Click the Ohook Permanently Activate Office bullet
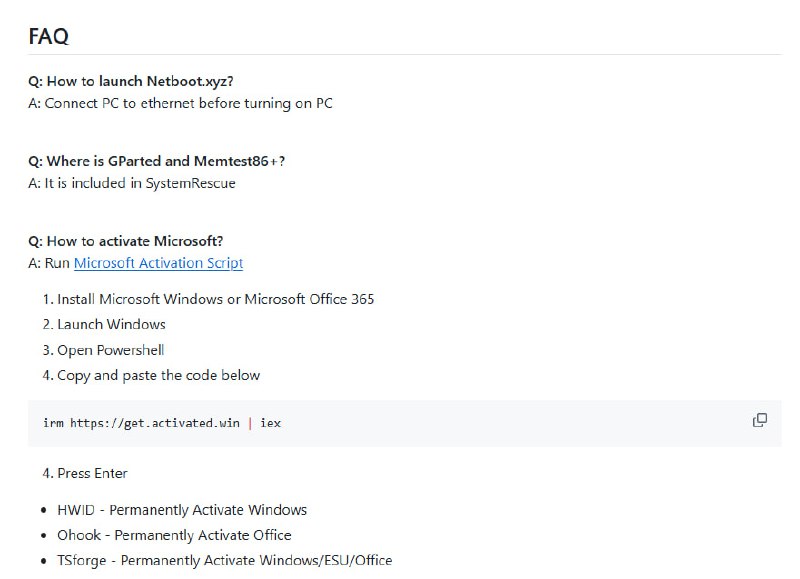This screenshot has height=579, width=800. coord(174,535)
